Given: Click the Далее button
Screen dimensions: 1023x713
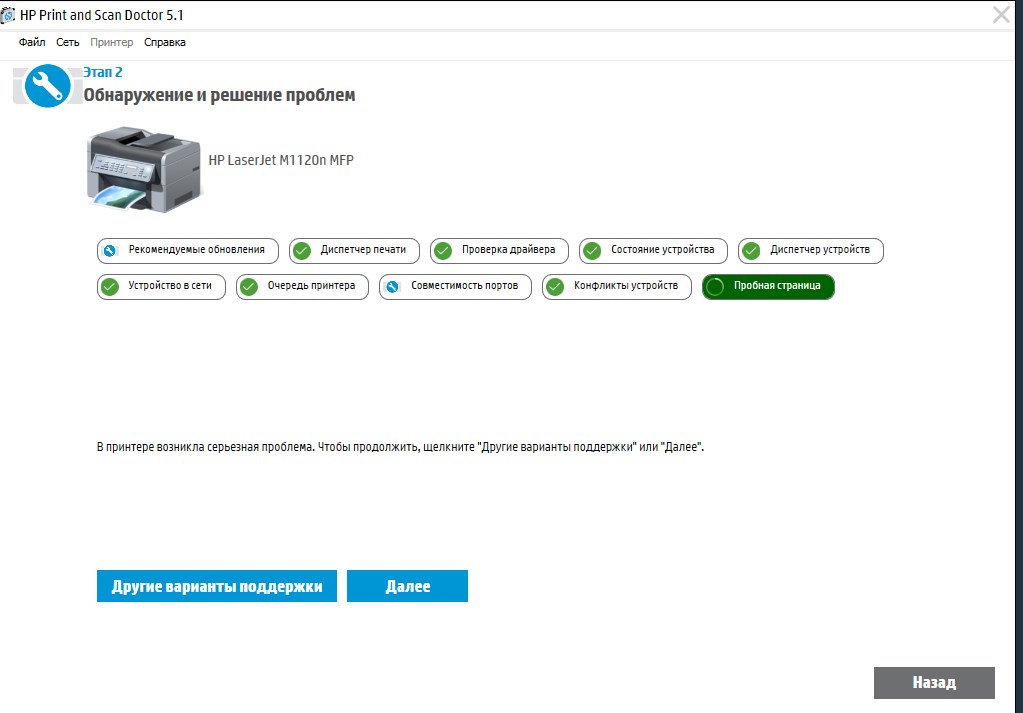Looking at the screenshot, I should click(x=407, y=586).
